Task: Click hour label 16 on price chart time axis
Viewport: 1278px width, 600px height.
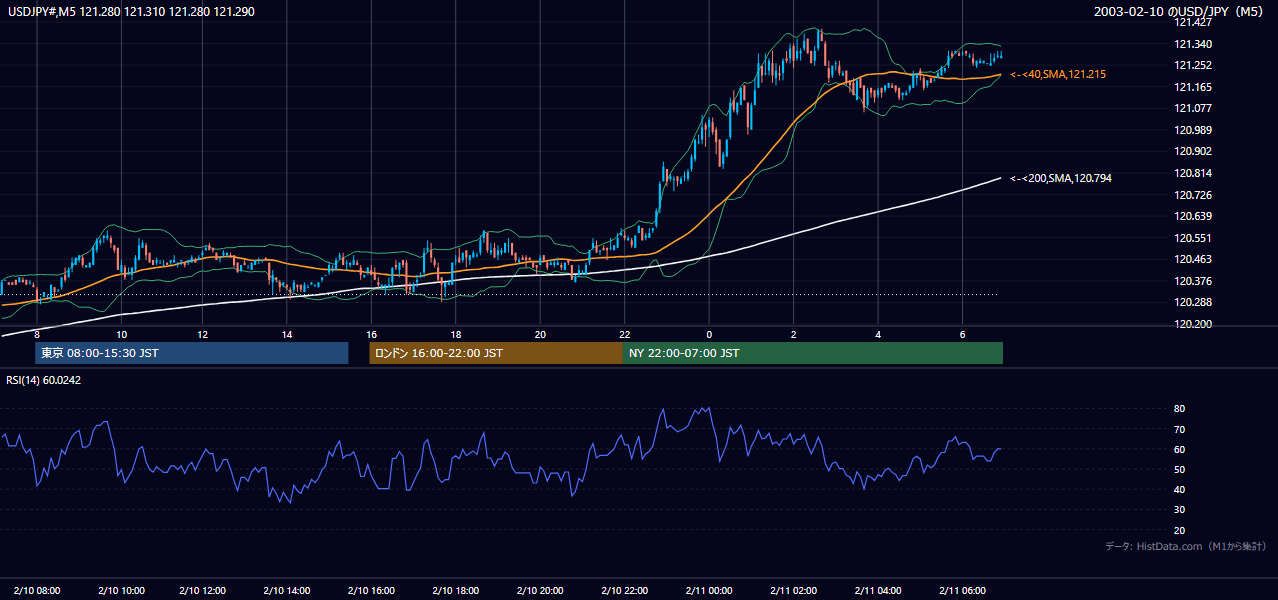Action: tap(372, 334)
